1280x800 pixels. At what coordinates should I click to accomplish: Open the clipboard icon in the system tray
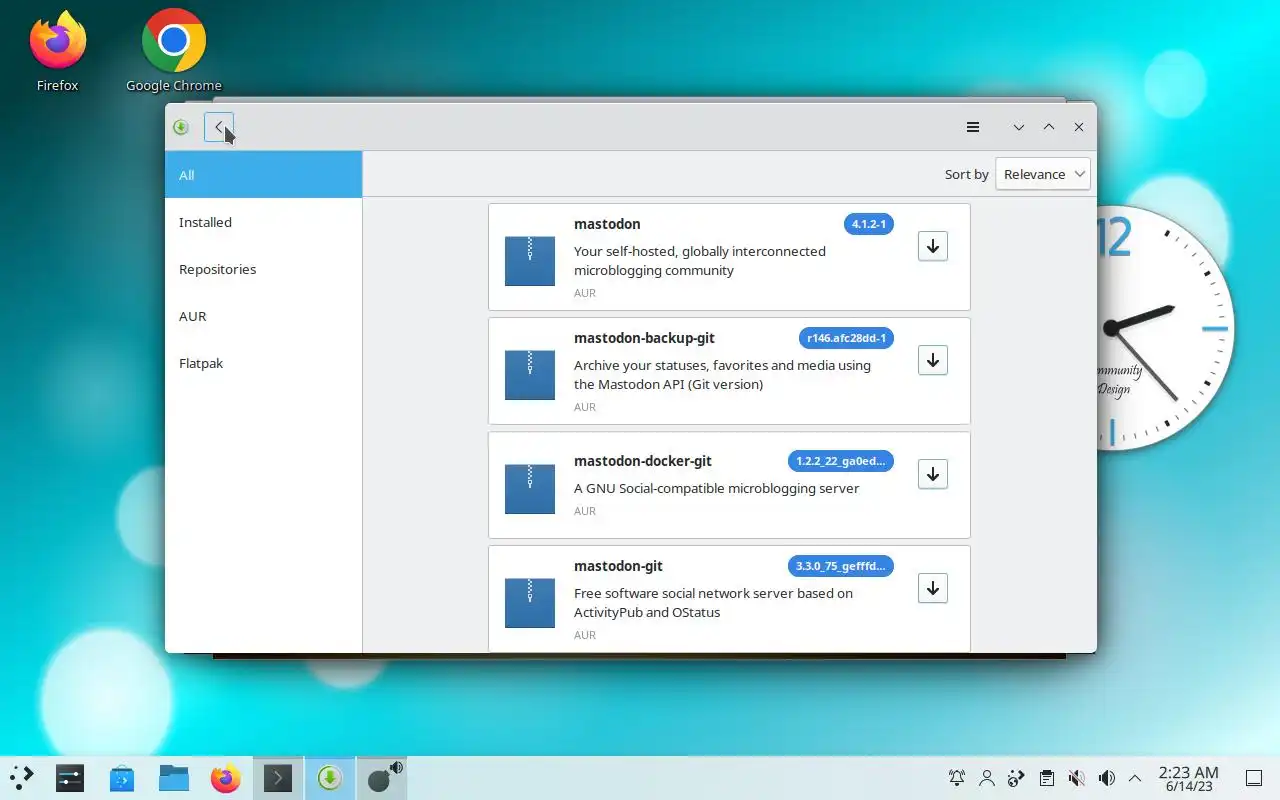pos(1047,778)
